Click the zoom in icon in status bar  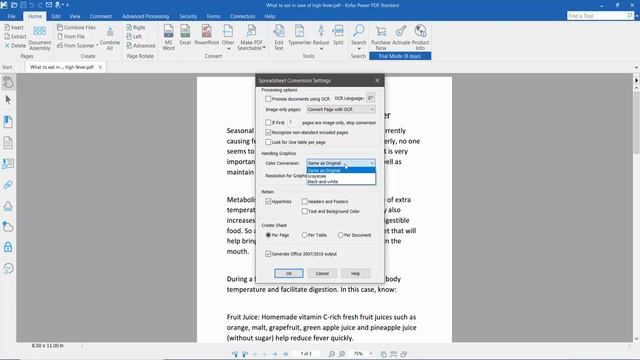click(342, 354)
